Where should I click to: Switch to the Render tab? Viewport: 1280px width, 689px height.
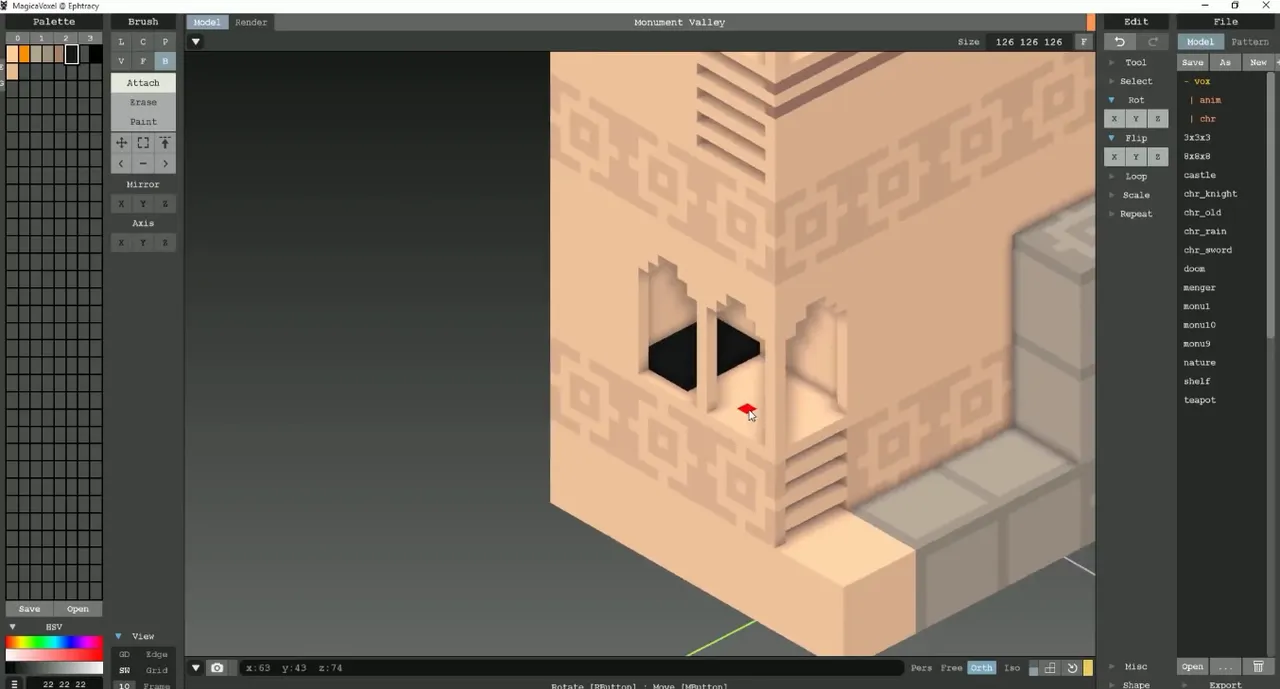[x=251, y=22]
